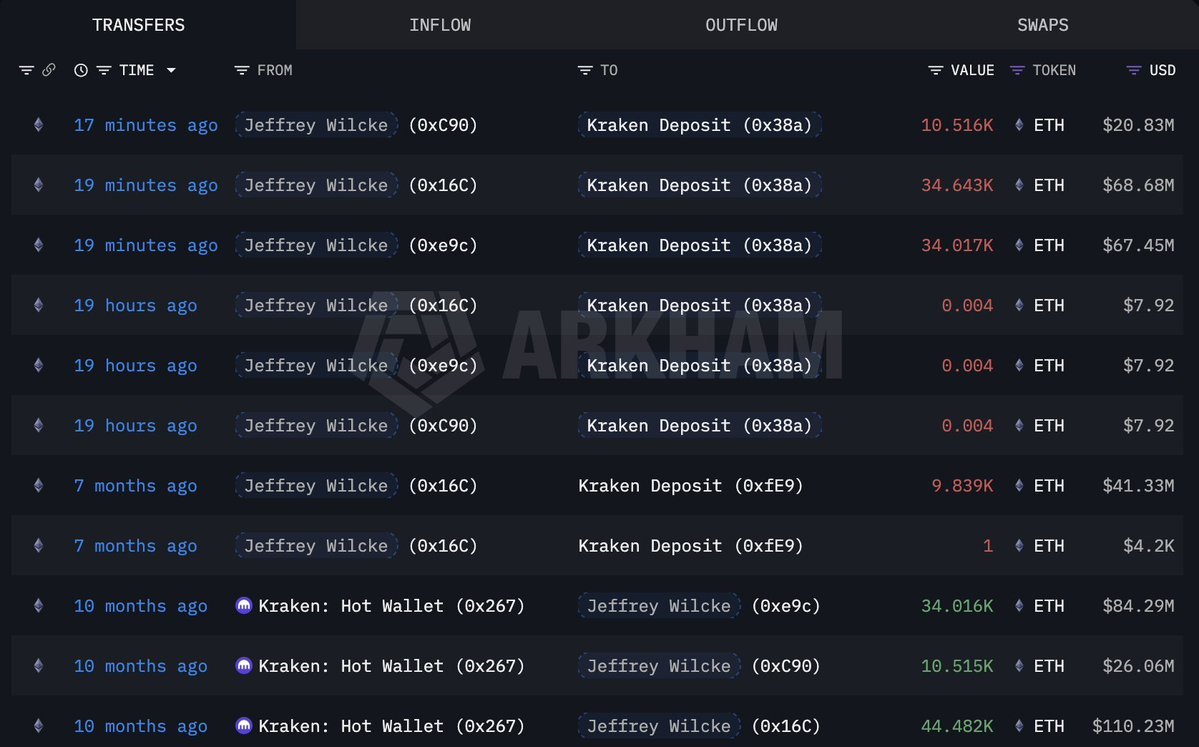
Task: Open the Jeffrey Wilcke (0xC90) entity tag
Action: coord(316,125)
